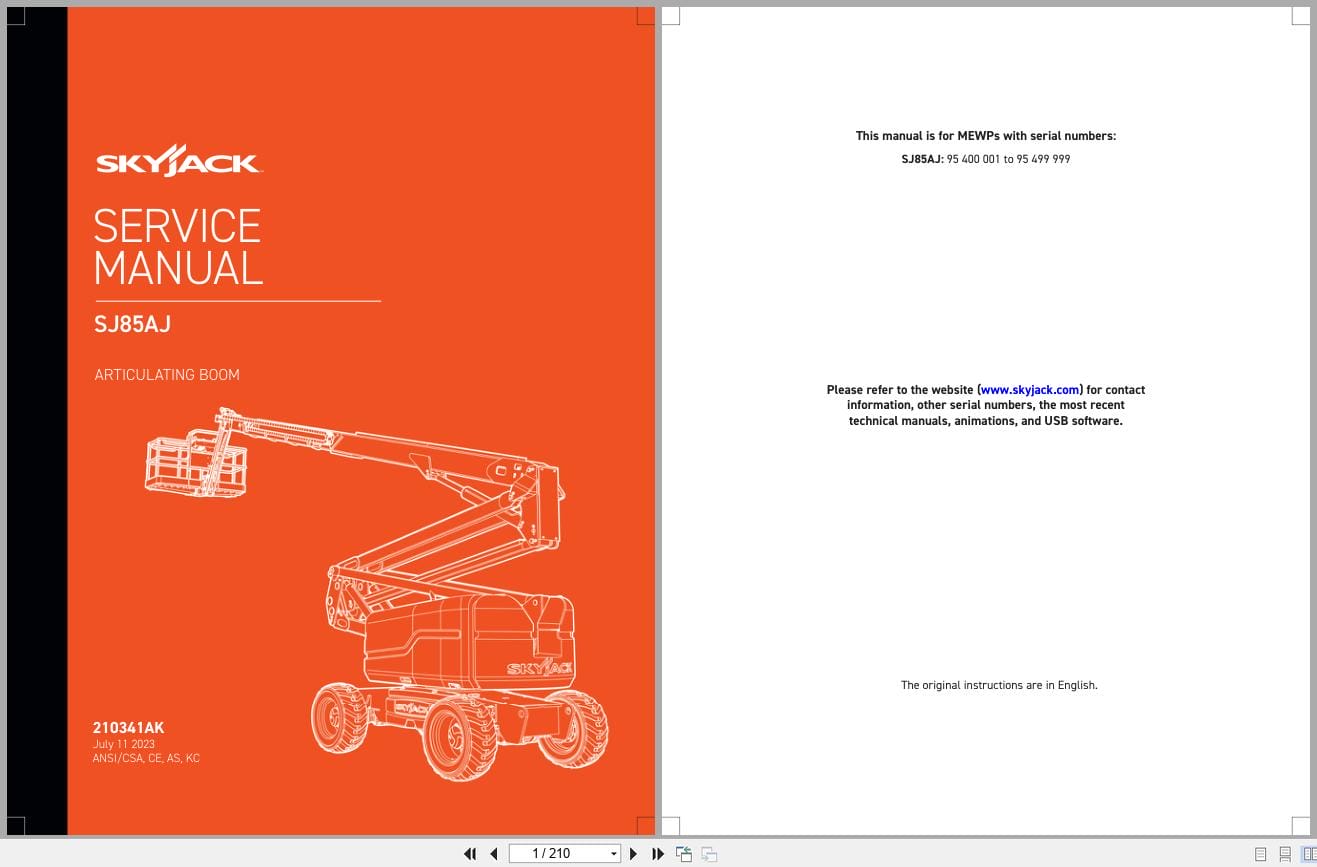Open the page number dropdown arrow
The width and height of the screenshot is (1317, 867).
pyautogui.click(x=613, y=853)
